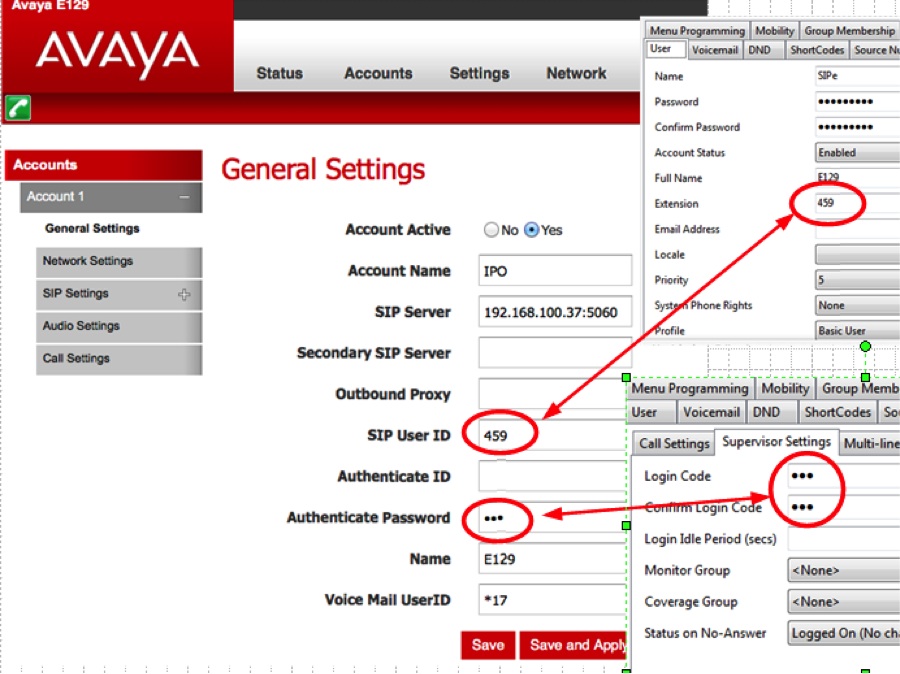Click the SIP Server field
This screenshot has width=900, height=674.
tap(555, 312)
